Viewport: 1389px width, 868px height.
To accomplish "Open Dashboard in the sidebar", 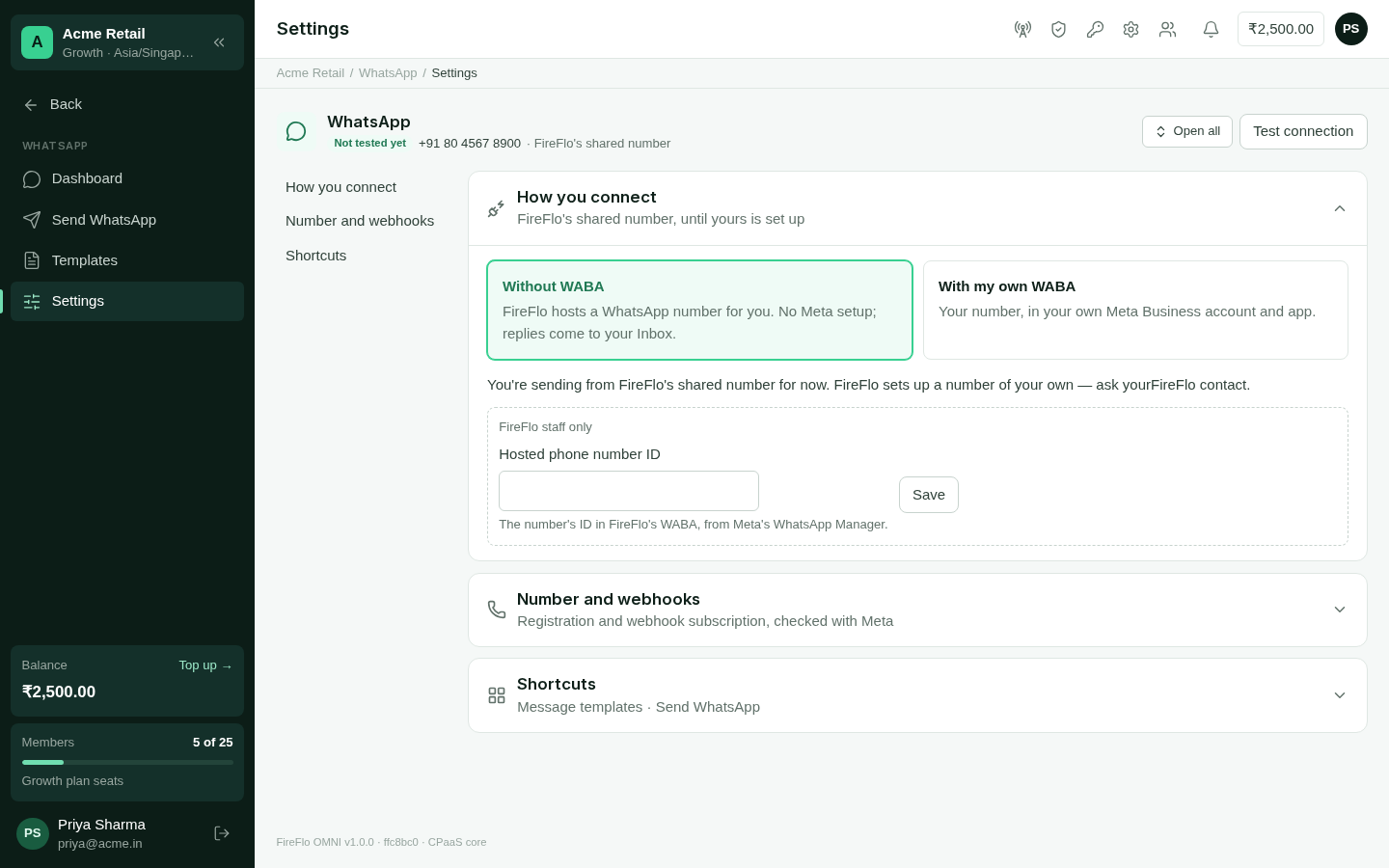I will tap(127, 178).
